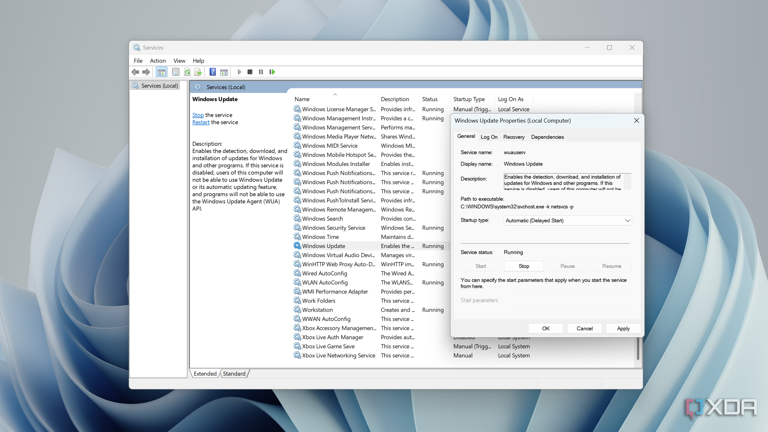The width and height of the screenshot is (768, 432).
Task: Switch to the Extended view tab
Action: pyautogui.click(x=205, y=374)
